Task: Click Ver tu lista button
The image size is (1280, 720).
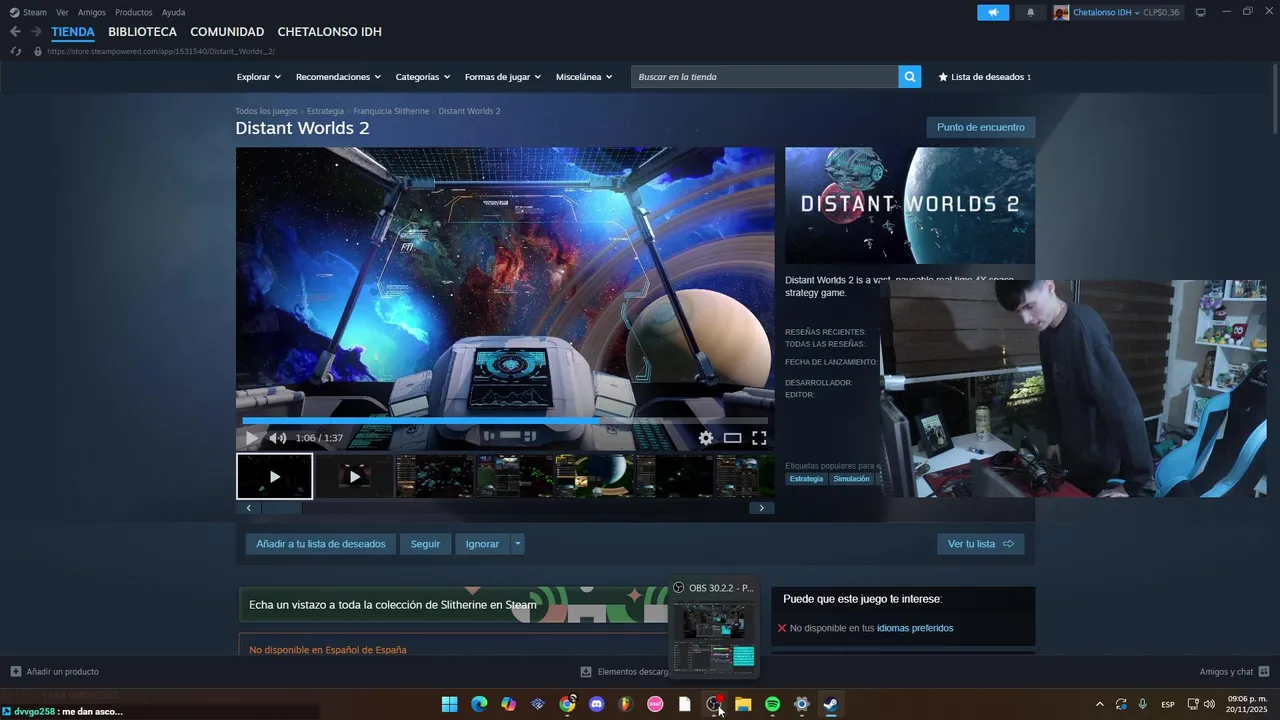Action: 981,544
